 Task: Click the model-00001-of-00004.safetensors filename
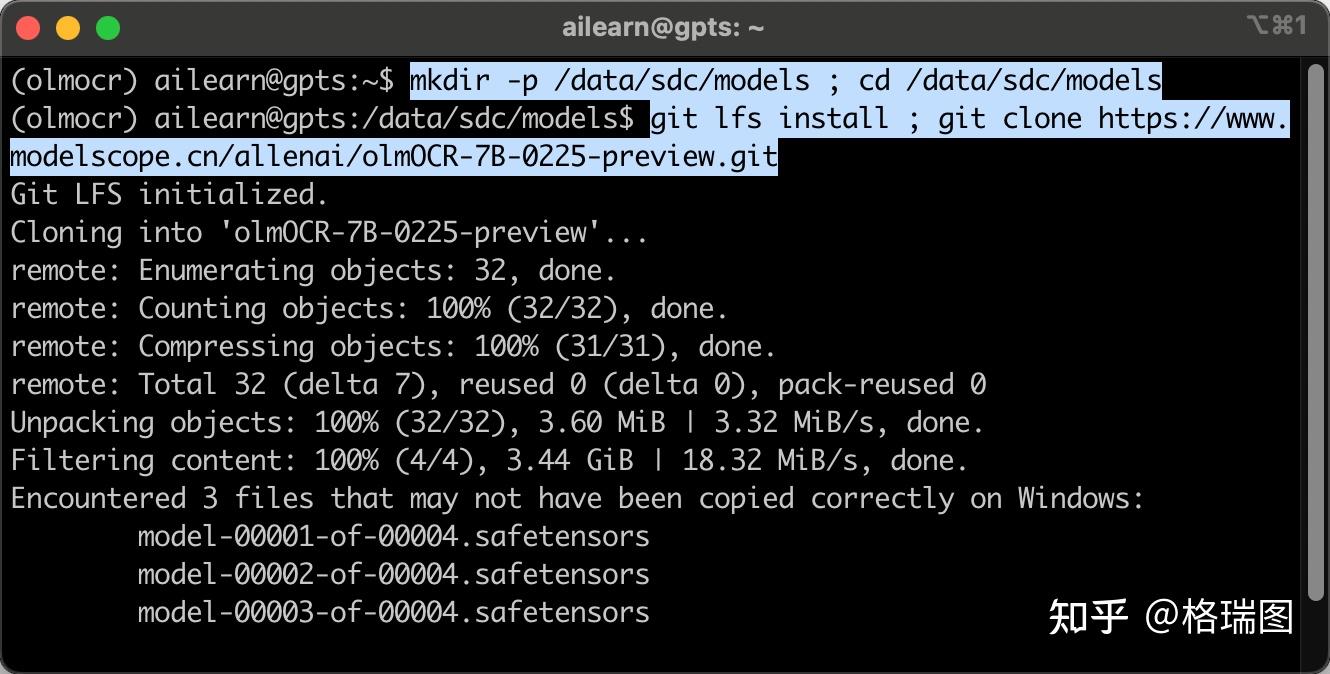coord(393,537)
